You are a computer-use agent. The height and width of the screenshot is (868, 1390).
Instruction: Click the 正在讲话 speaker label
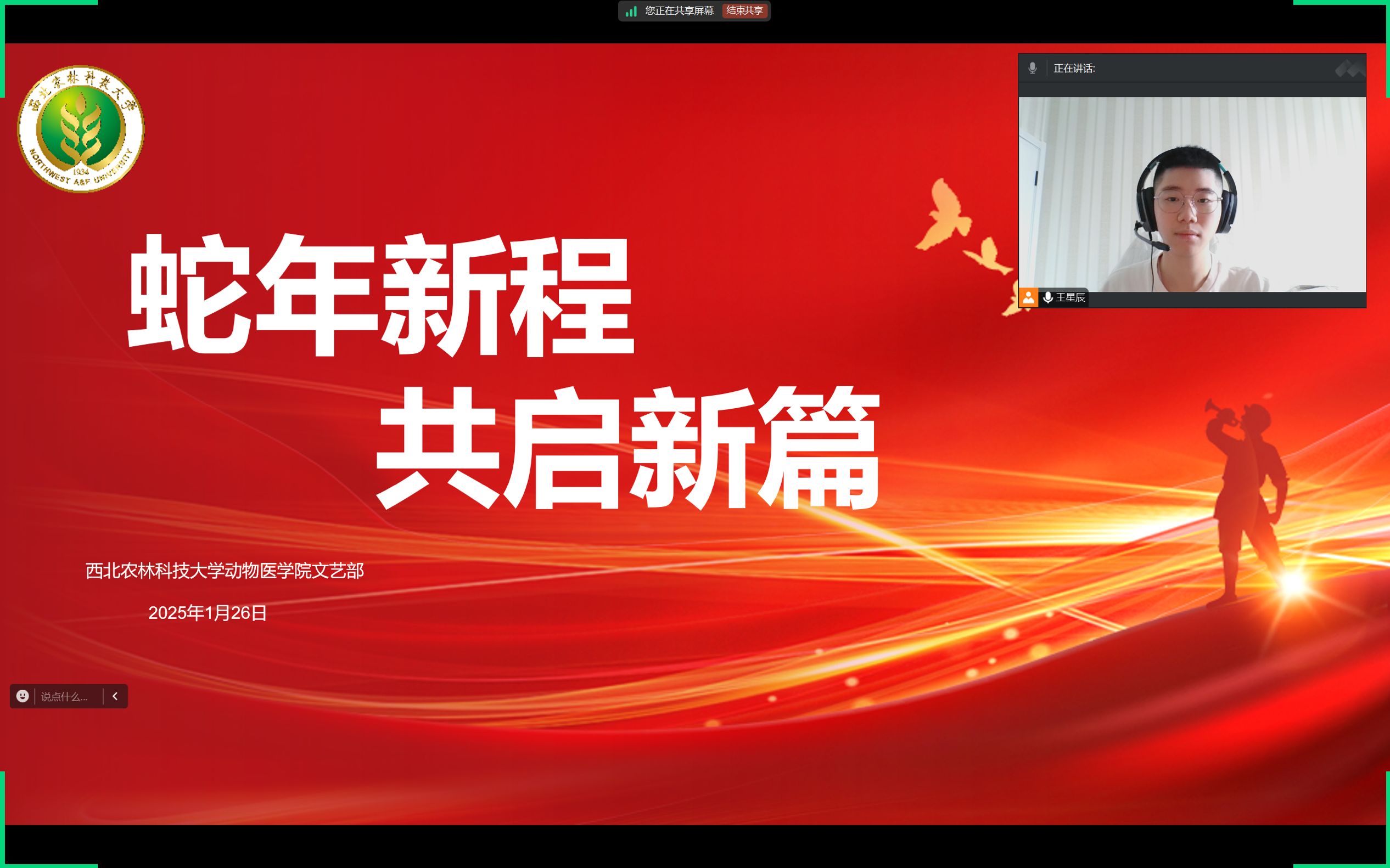[x=1074, y=69]
